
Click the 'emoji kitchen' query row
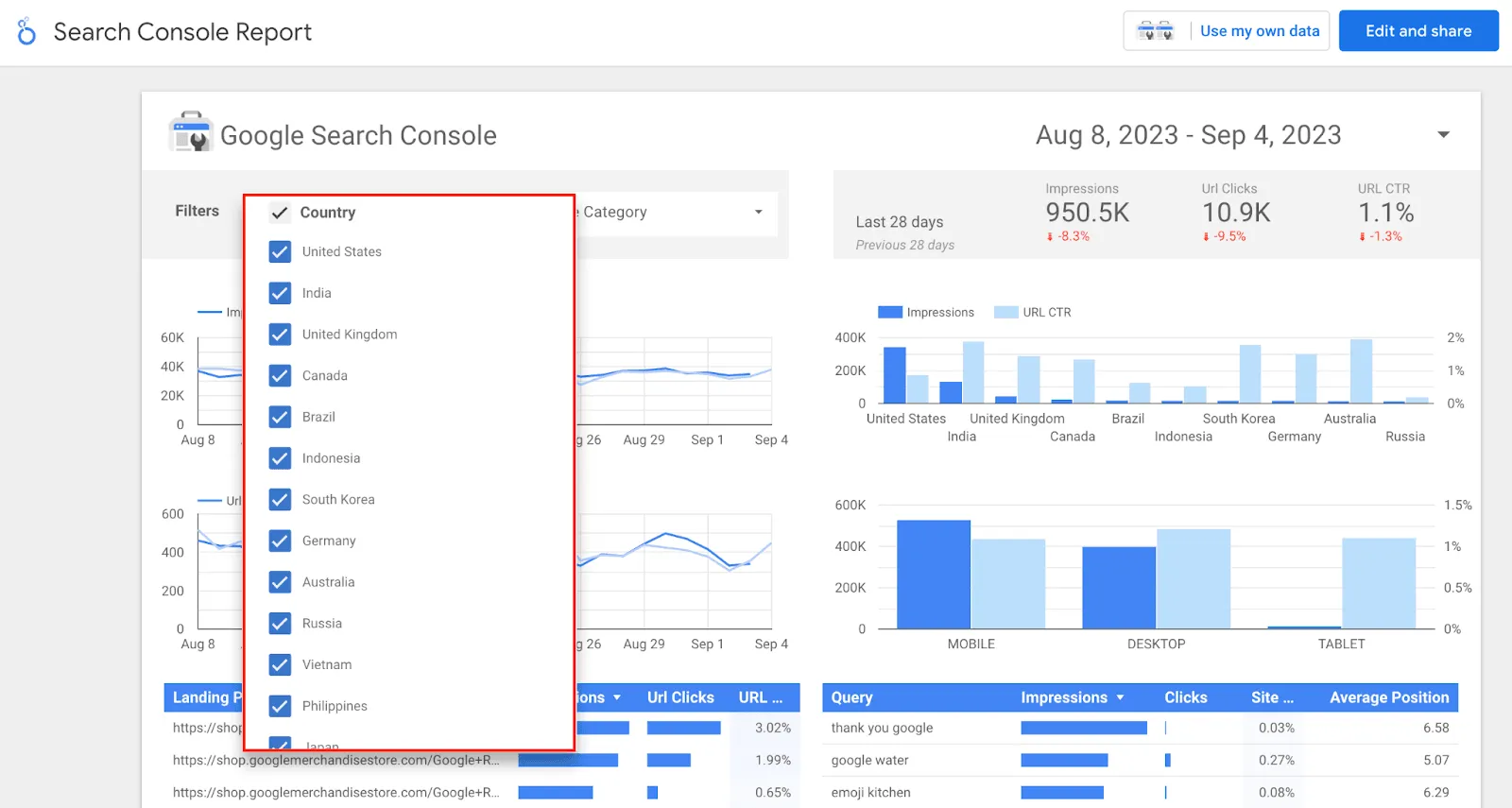[x=1140, y=792]
